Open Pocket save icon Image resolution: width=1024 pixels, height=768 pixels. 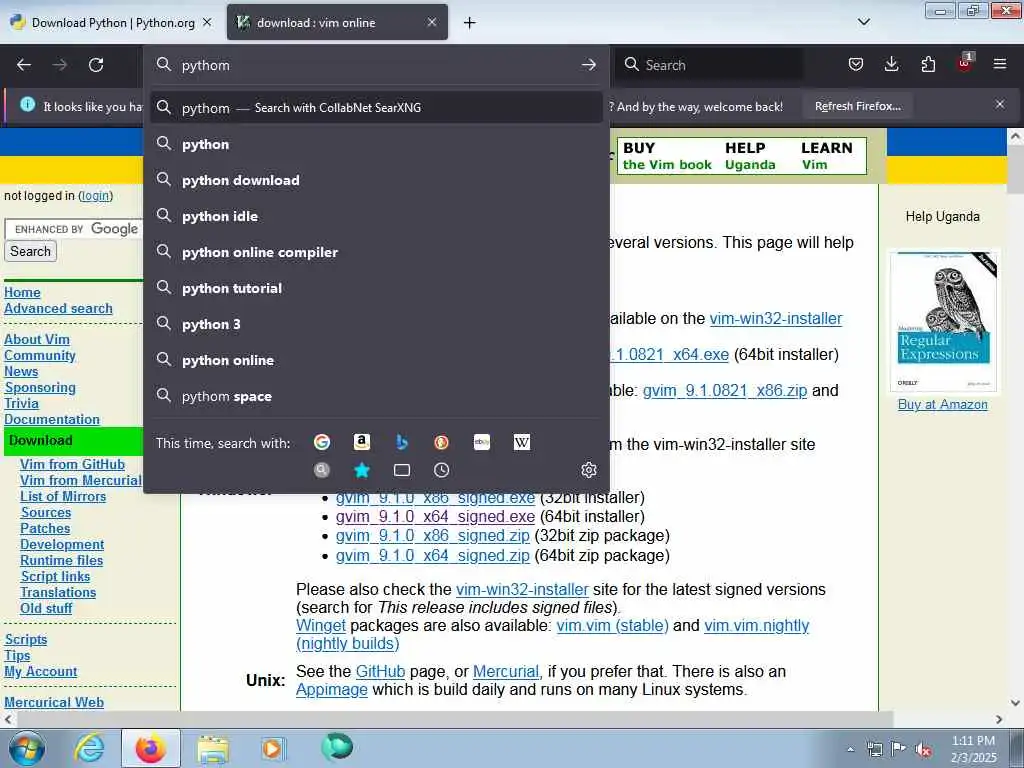click(856, 64)
